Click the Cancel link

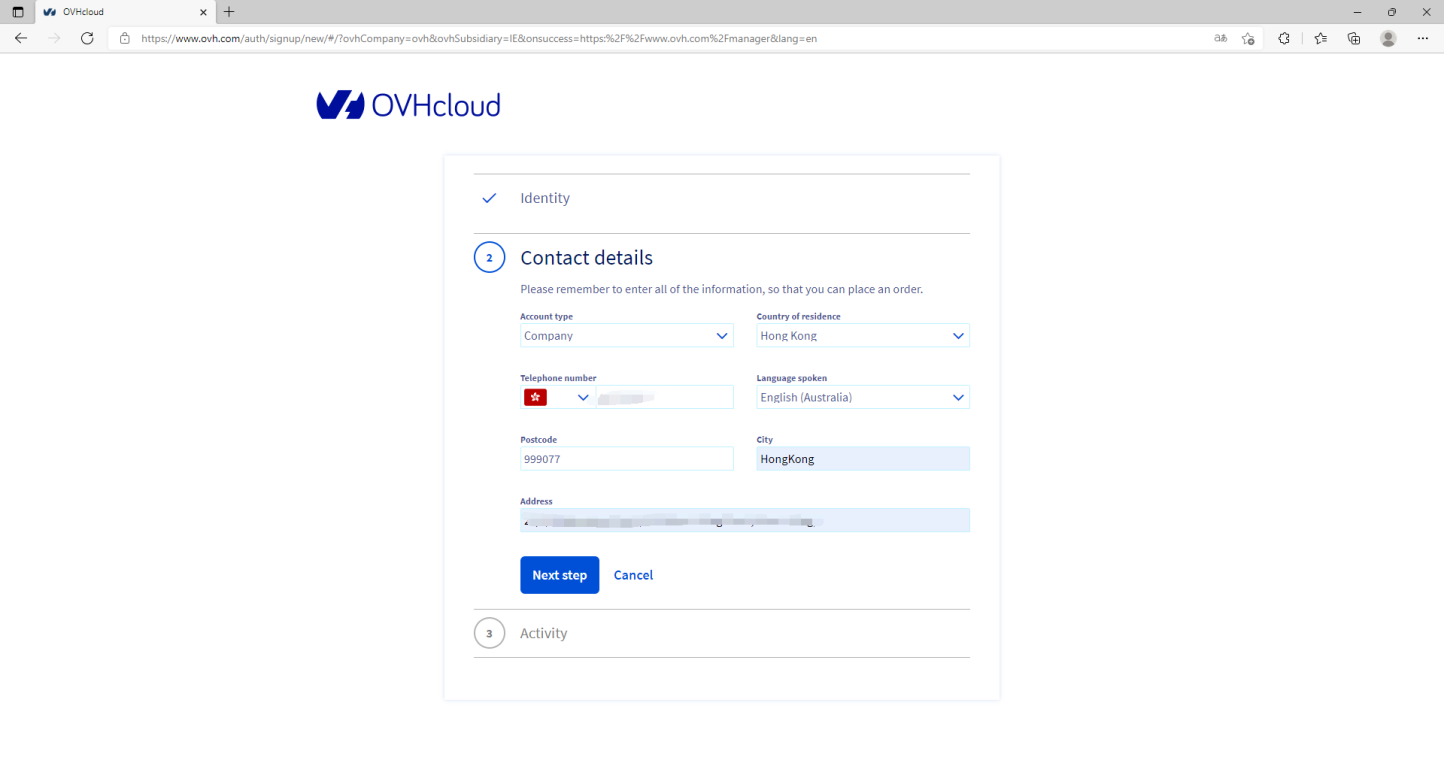pyautogui.click(x=633, y=575)
